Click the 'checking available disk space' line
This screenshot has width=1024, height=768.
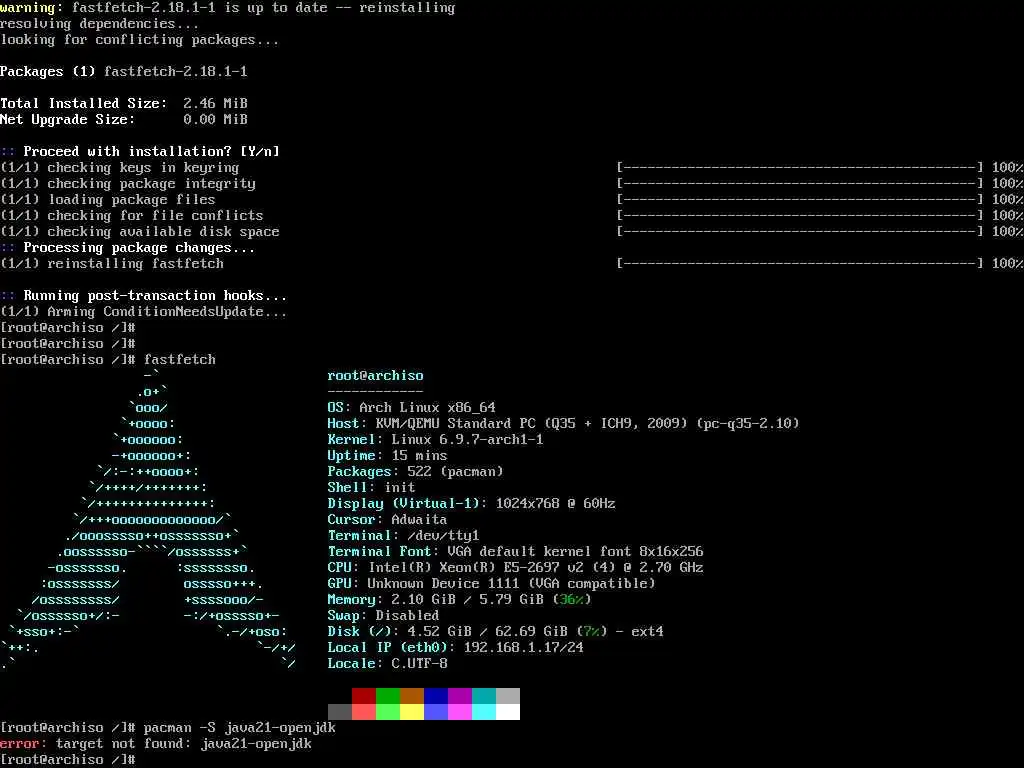tap(139, 232)
